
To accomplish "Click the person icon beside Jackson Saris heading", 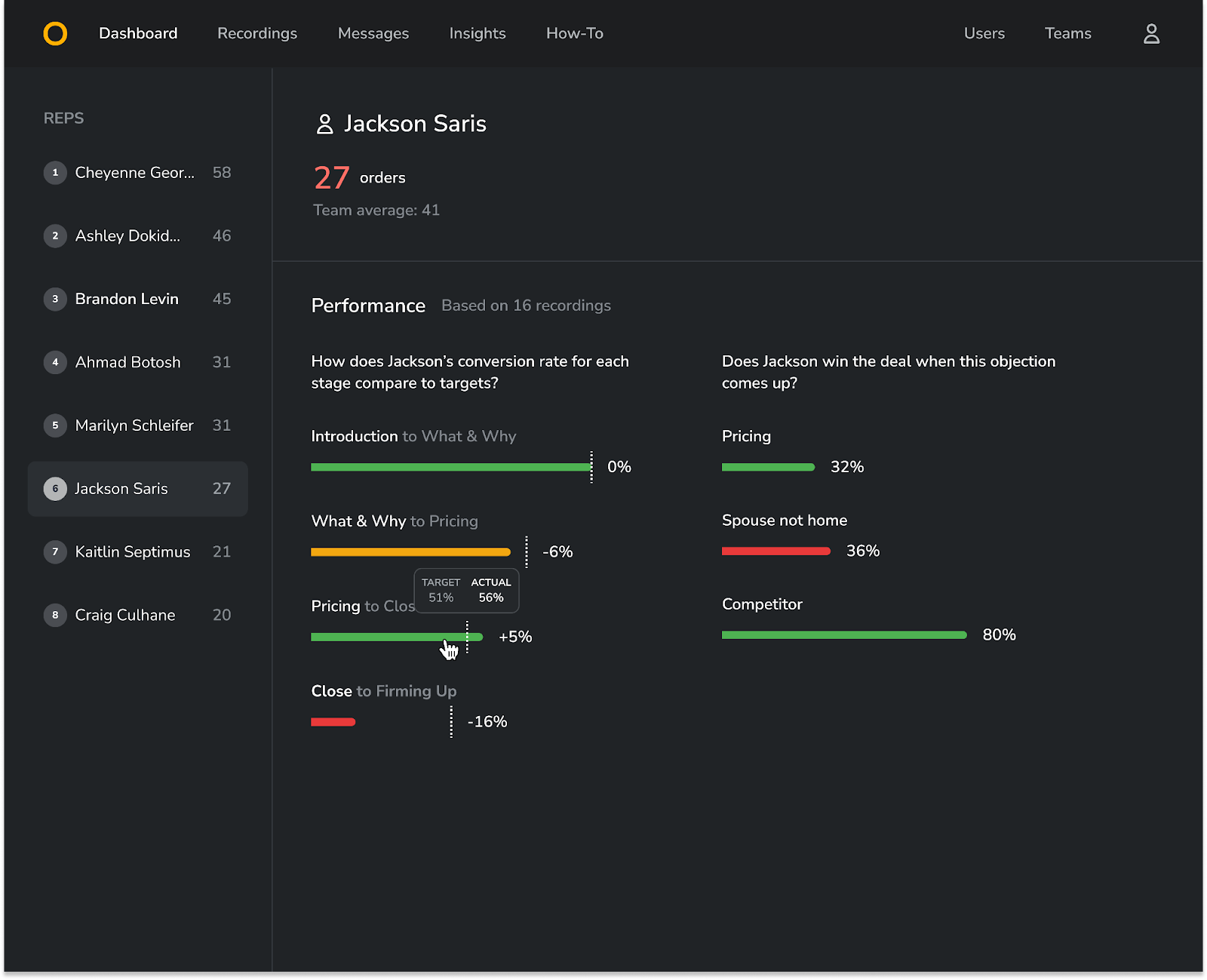I will pos(324,124).
